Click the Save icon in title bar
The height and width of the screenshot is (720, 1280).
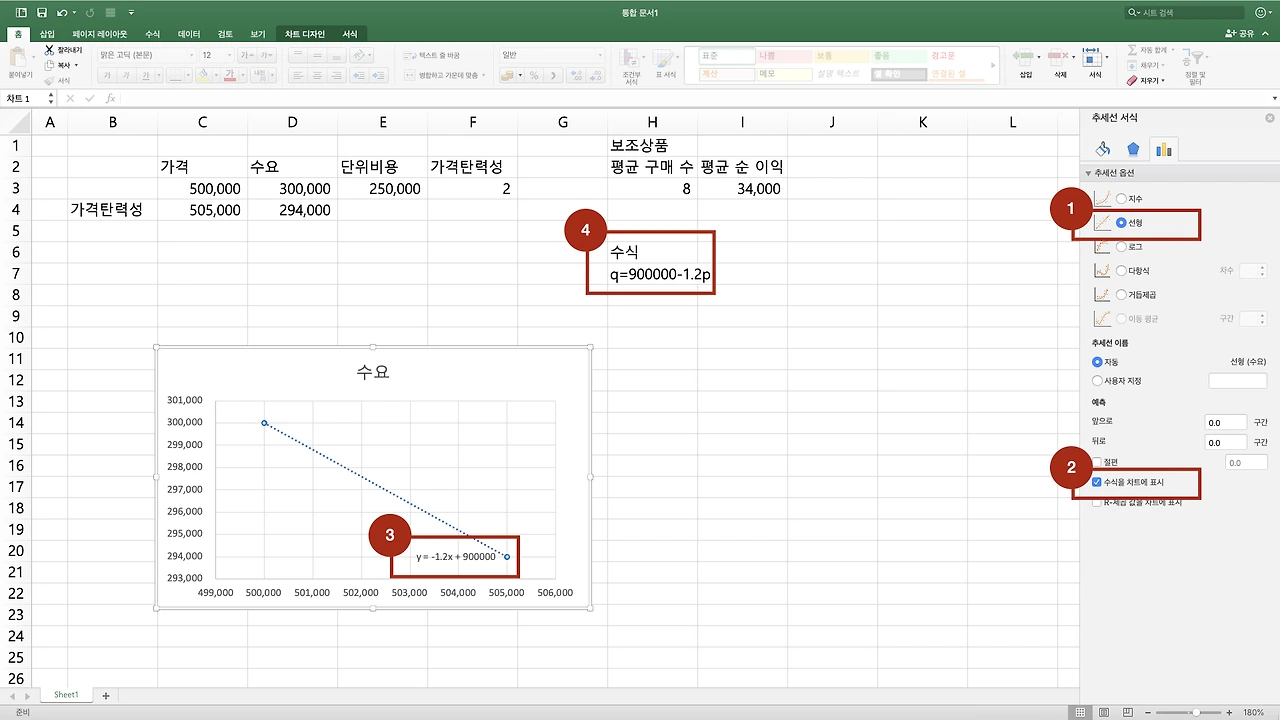pos(41,13)
